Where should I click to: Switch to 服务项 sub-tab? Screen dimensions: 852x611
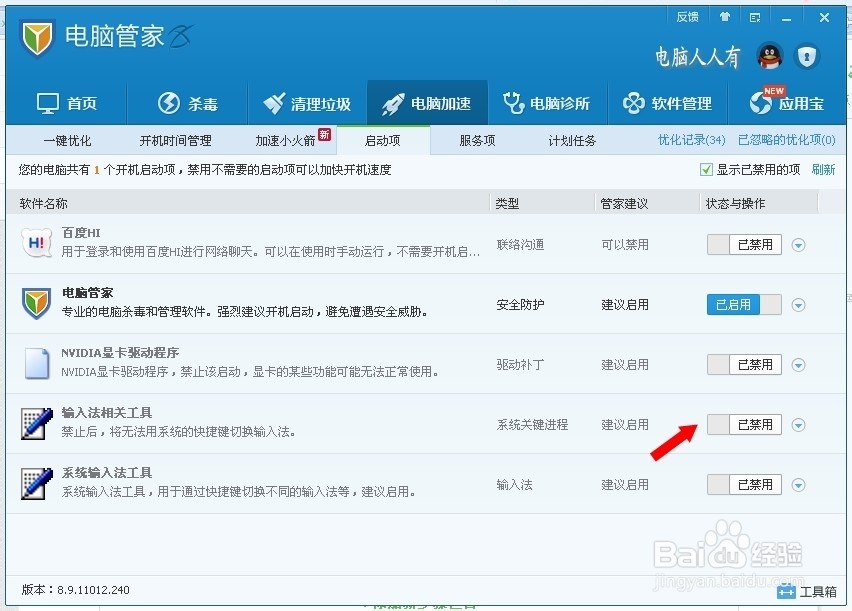[x=477, y=141]
